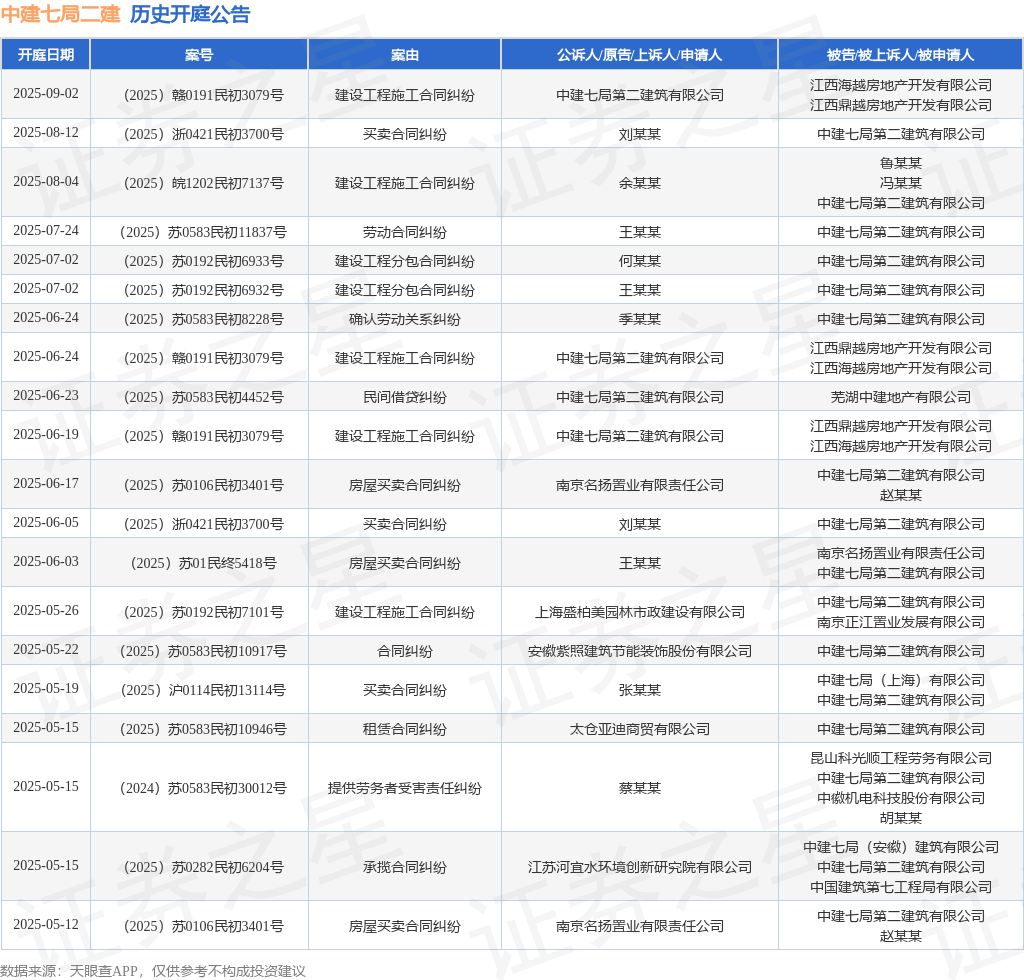Select case number 苏0282民初6204号
Viewport: 1024px width, 980px height.
(x=204, y=867)
